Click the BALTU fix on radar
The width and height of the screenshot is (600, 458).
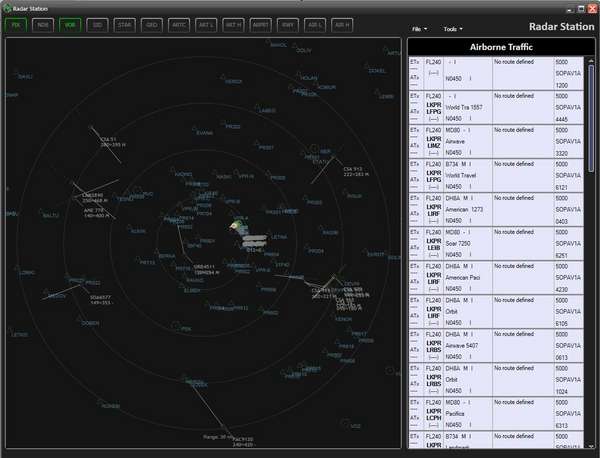point(51,215)
